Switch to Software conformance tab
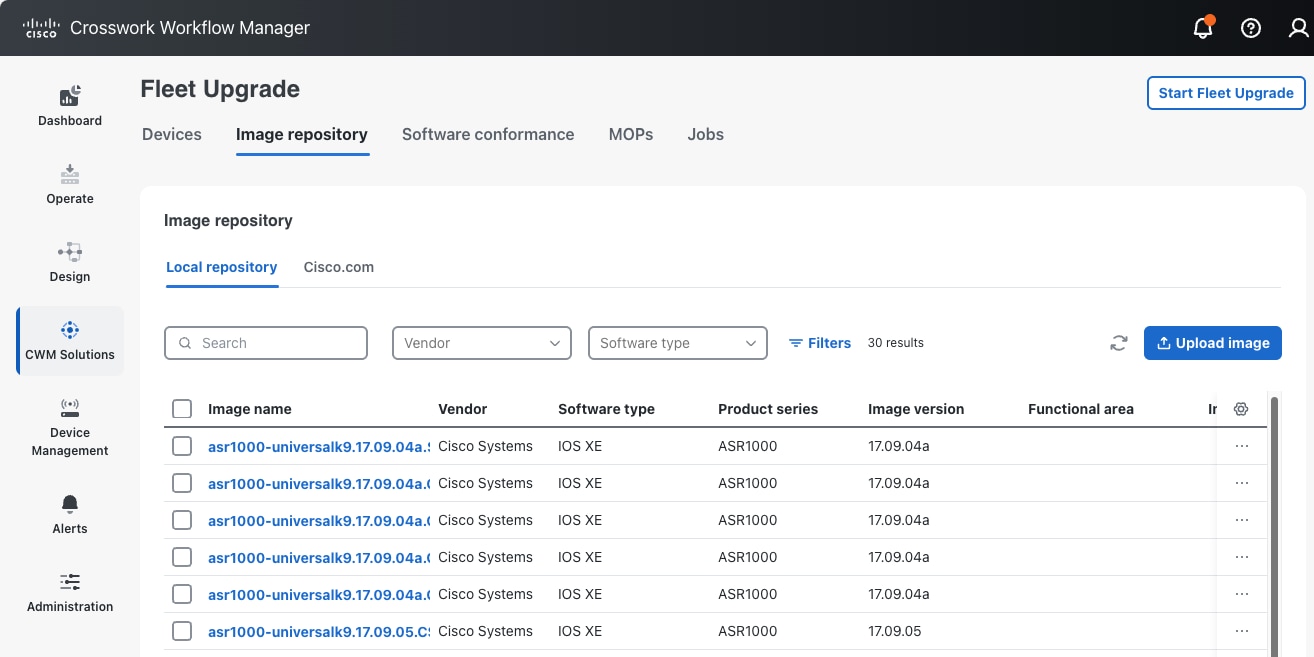Viewport: 1314px width, 657px height. tap(488, 134)
